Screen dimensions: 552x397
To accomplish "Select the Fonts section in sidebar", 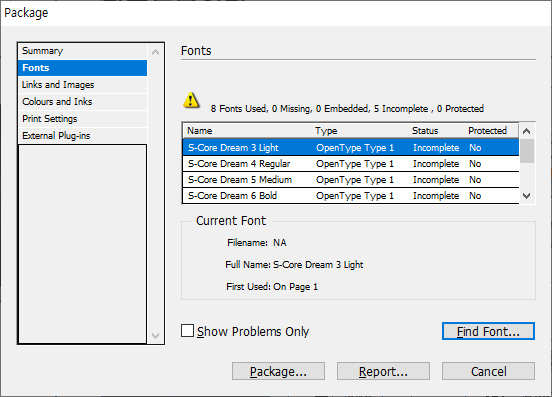I will point(82,68).
